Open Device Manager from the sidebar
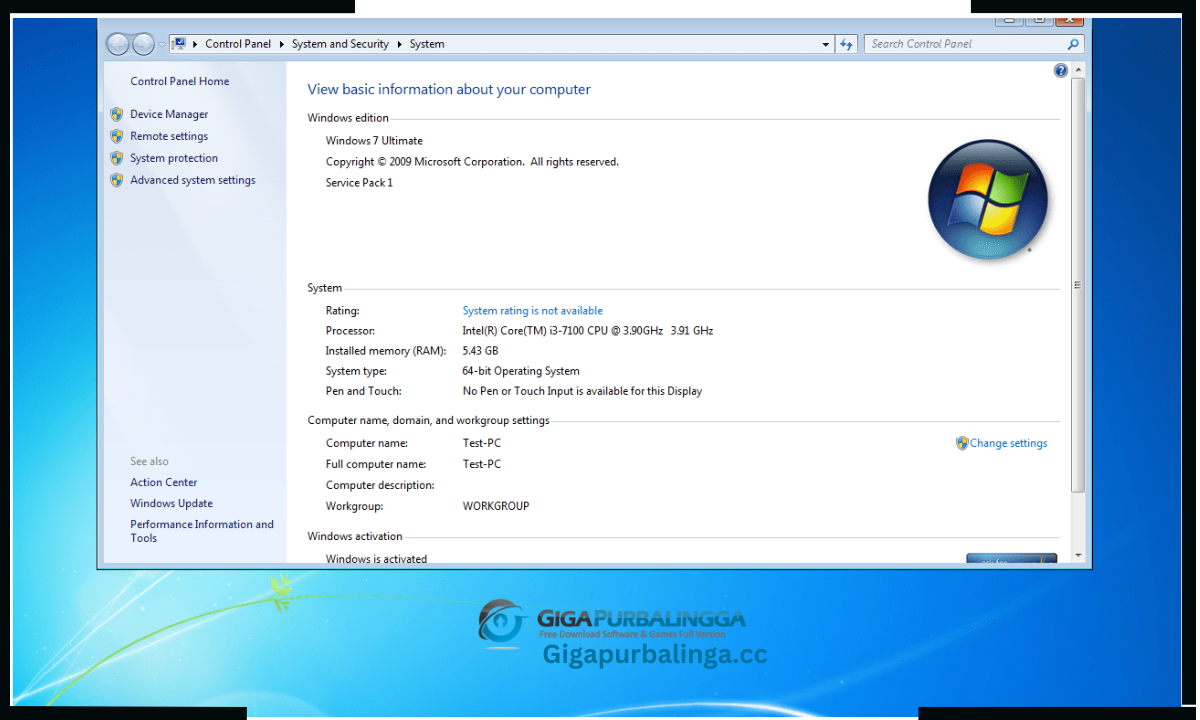 [169, 114]
